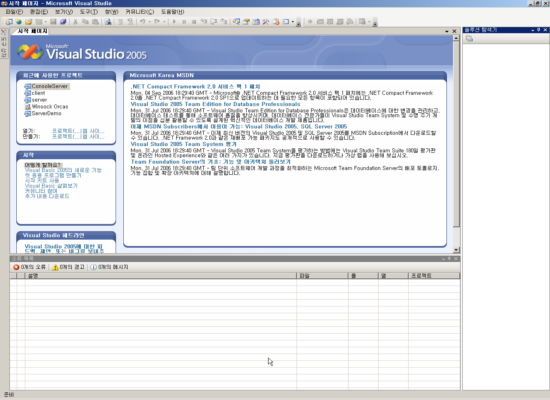Toggle the 0개의 메시지 messages filter
Viewport: 550px width, 400px height.
109,267
